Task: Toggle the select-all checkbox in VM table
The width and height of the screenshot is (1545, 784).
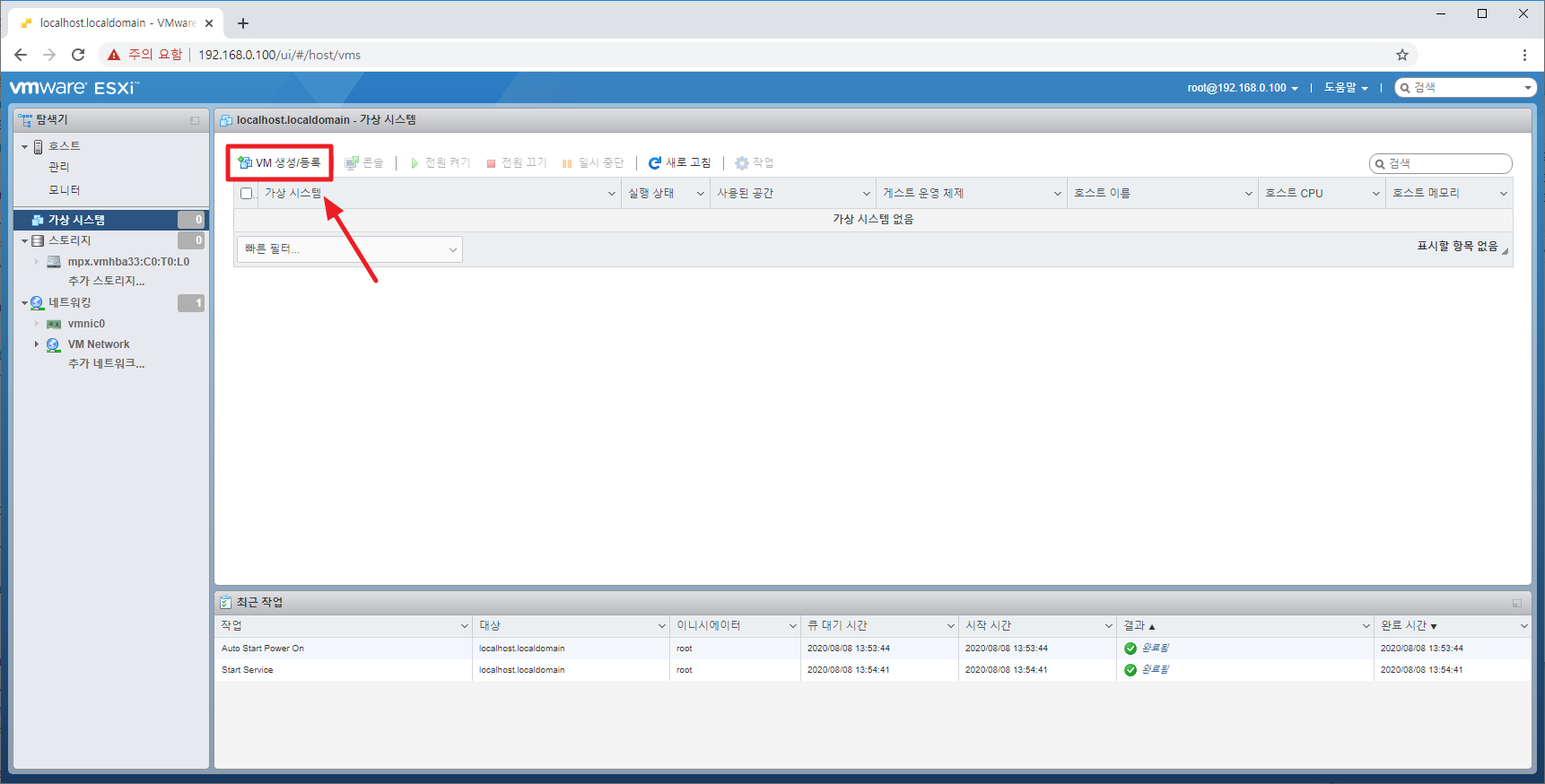Action: point(247,193)
